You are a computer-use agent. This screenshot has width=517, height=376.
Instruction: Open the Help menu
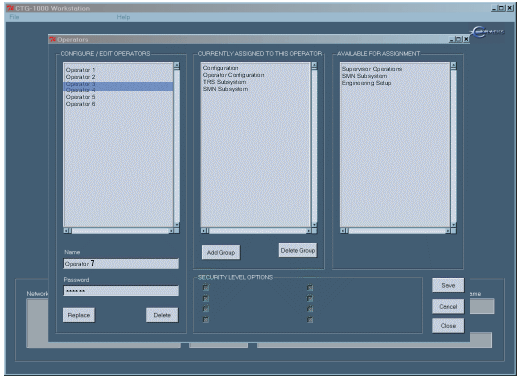click(x=123, y=17)
